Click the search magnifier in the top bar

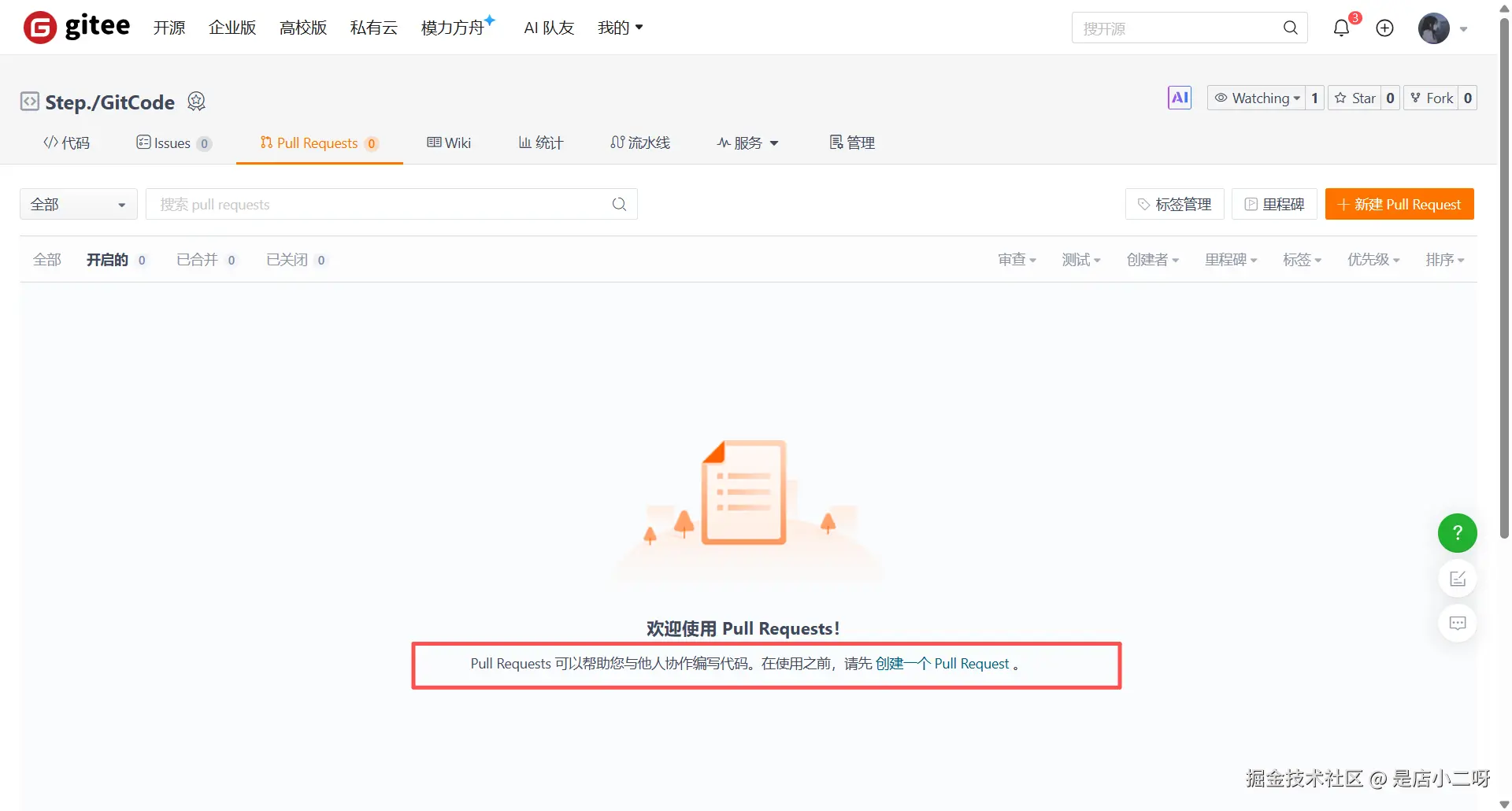click(x=1290, y=28)
